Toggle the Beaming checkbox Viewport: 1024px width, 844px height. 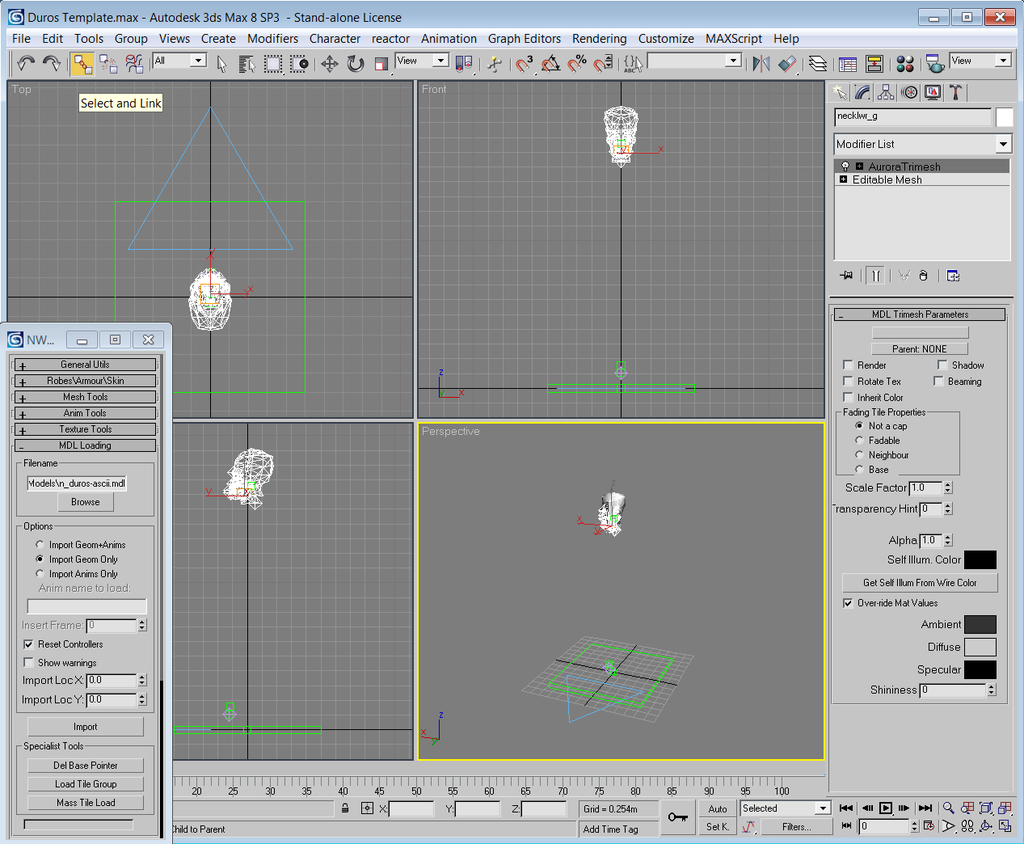tap(938, 381)
